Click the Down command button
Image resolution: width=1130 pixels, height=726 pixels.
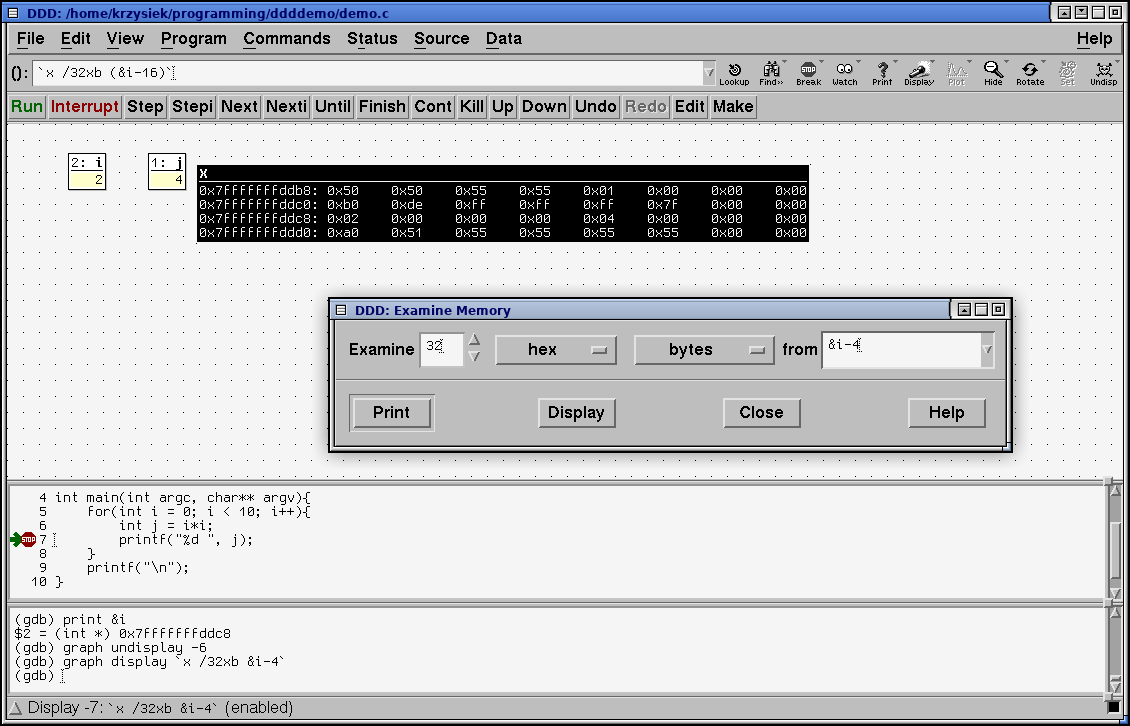[x=544, y=107]
